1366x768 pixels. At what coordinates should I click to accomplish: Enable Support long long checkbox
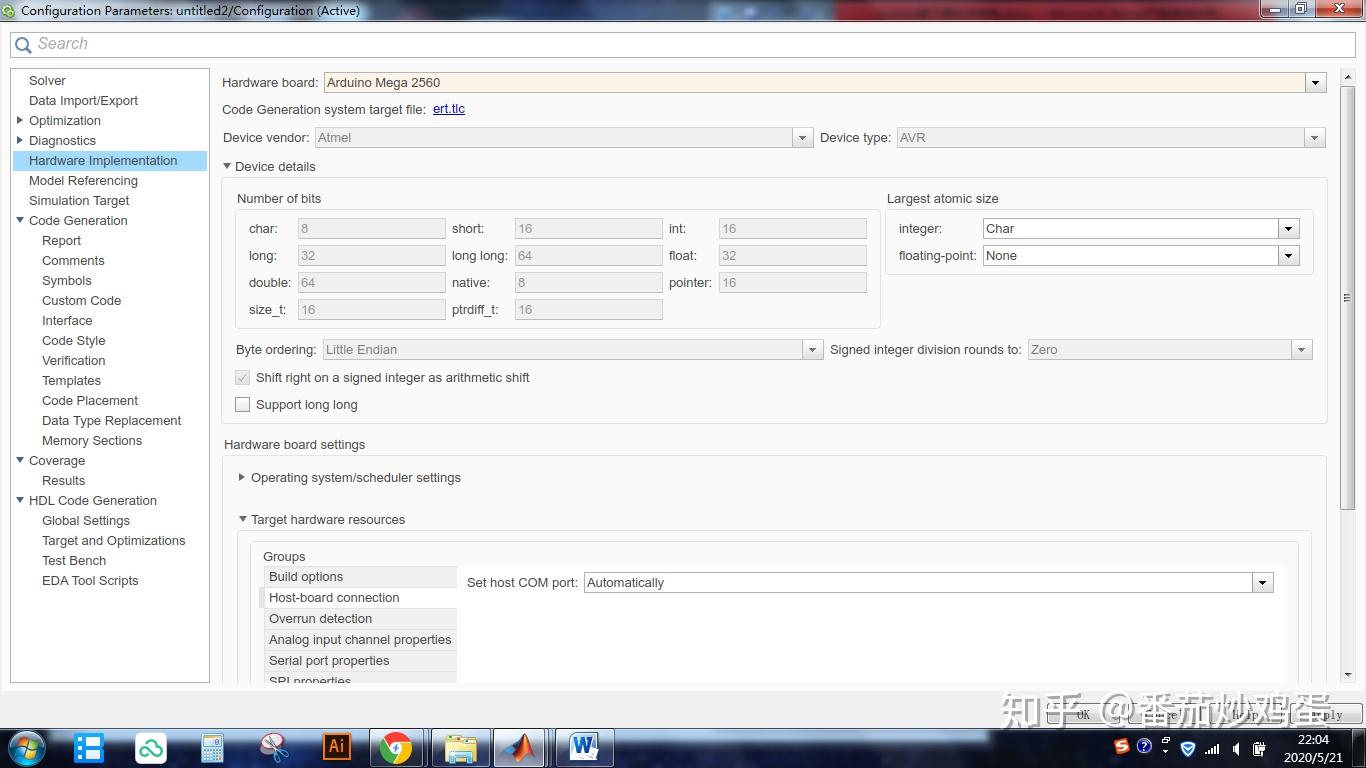242,405
